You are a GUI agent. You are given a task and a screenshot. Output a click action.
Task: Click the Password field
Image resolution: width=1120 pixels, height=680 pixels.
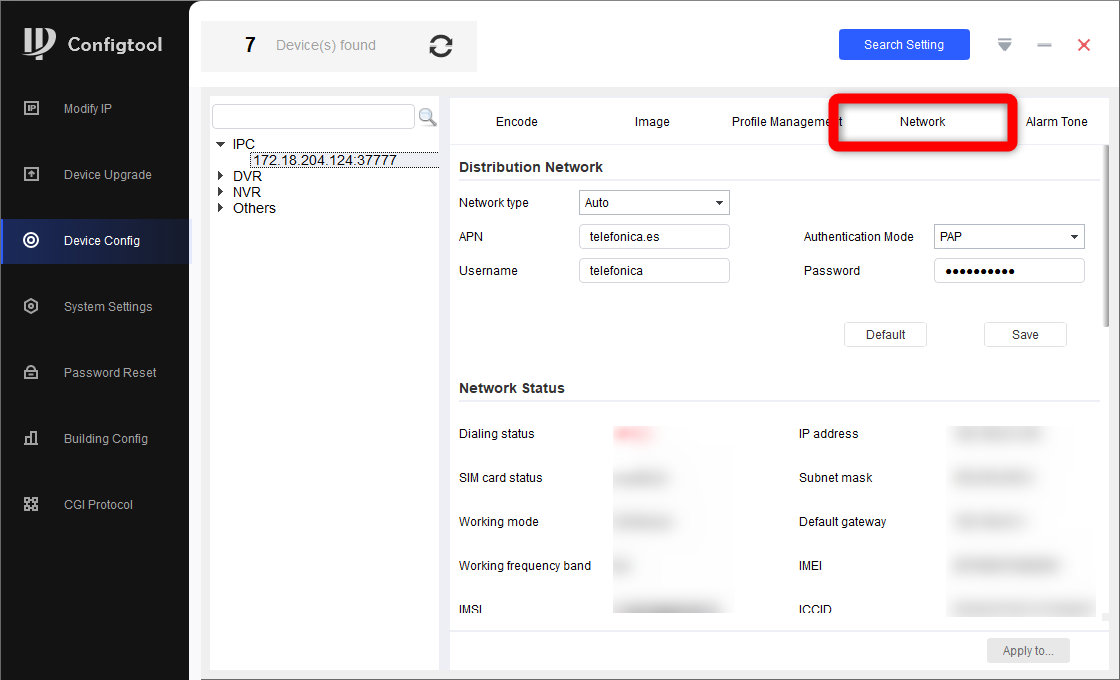click(x=1009, y=271)
